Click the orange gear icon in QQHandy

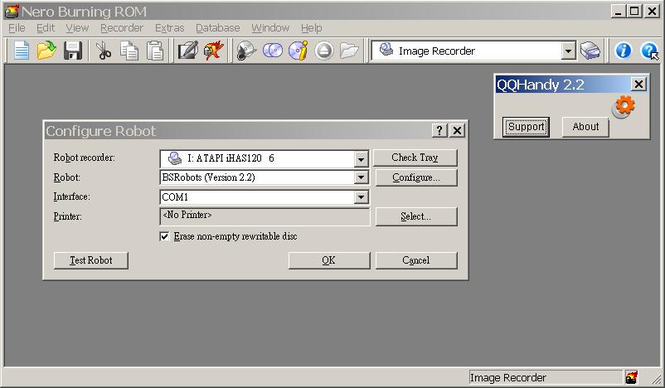coord(624,106)
